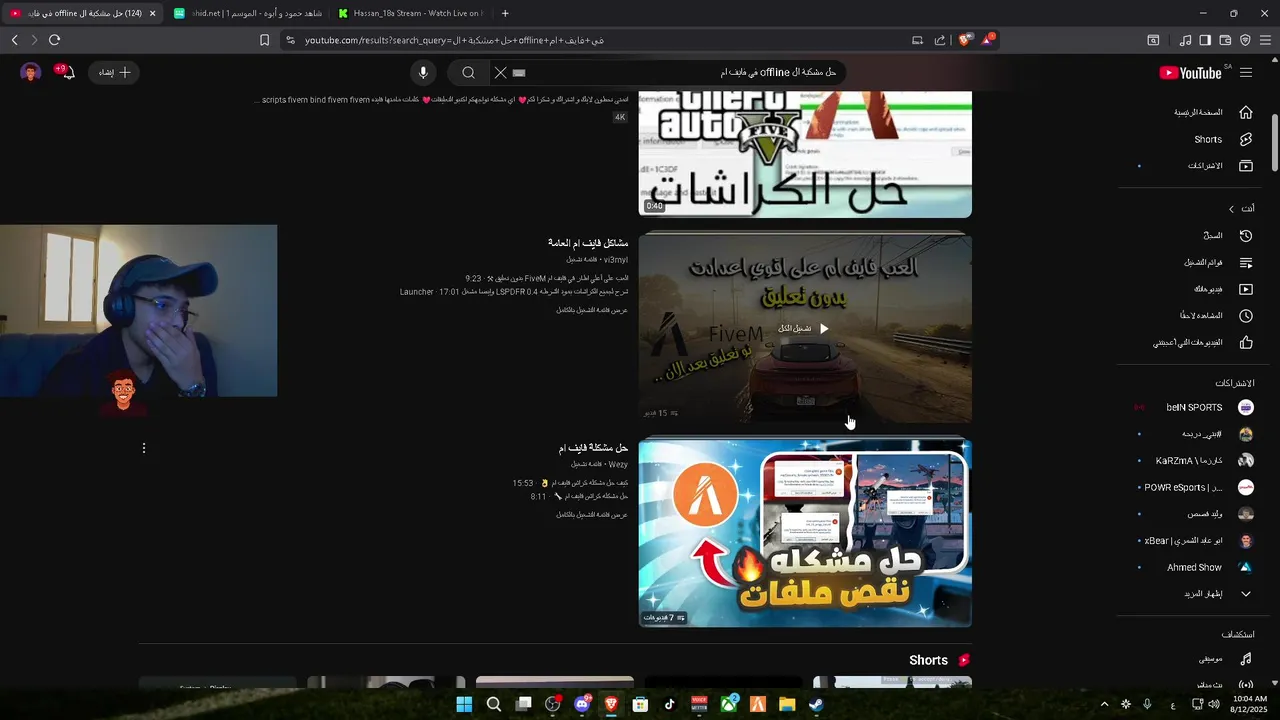
Task: Open account avatar menu
Action: point(31,73)
